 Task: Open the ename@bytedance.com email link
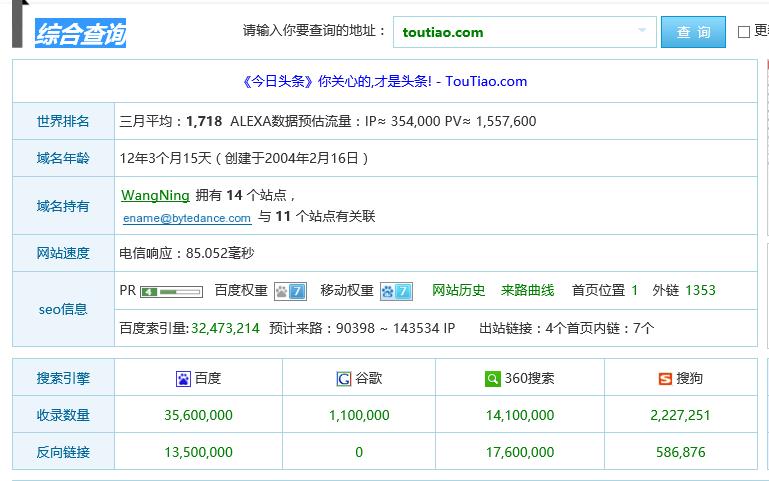coord(187,218)
